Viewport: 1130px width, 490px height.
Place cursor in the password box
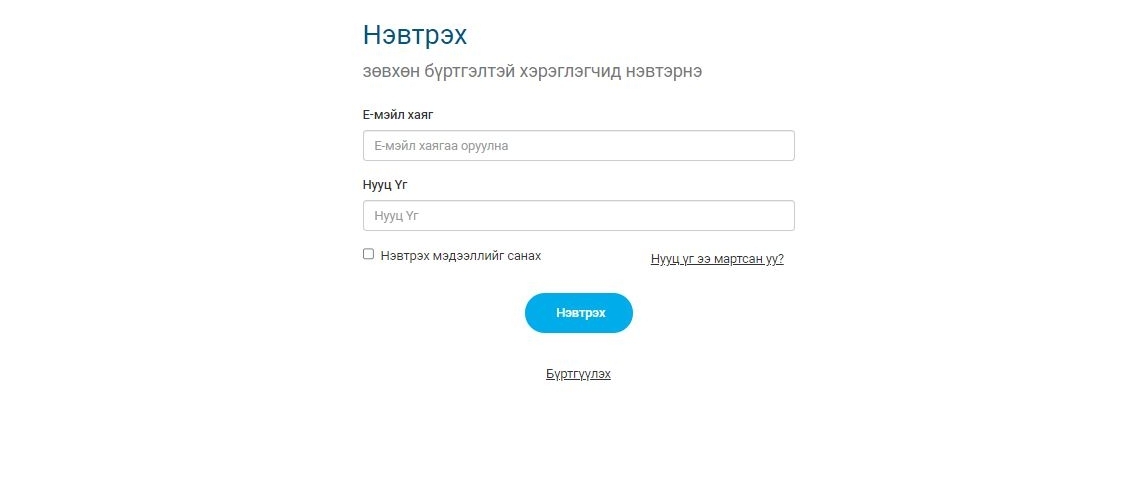click(579, 215)
